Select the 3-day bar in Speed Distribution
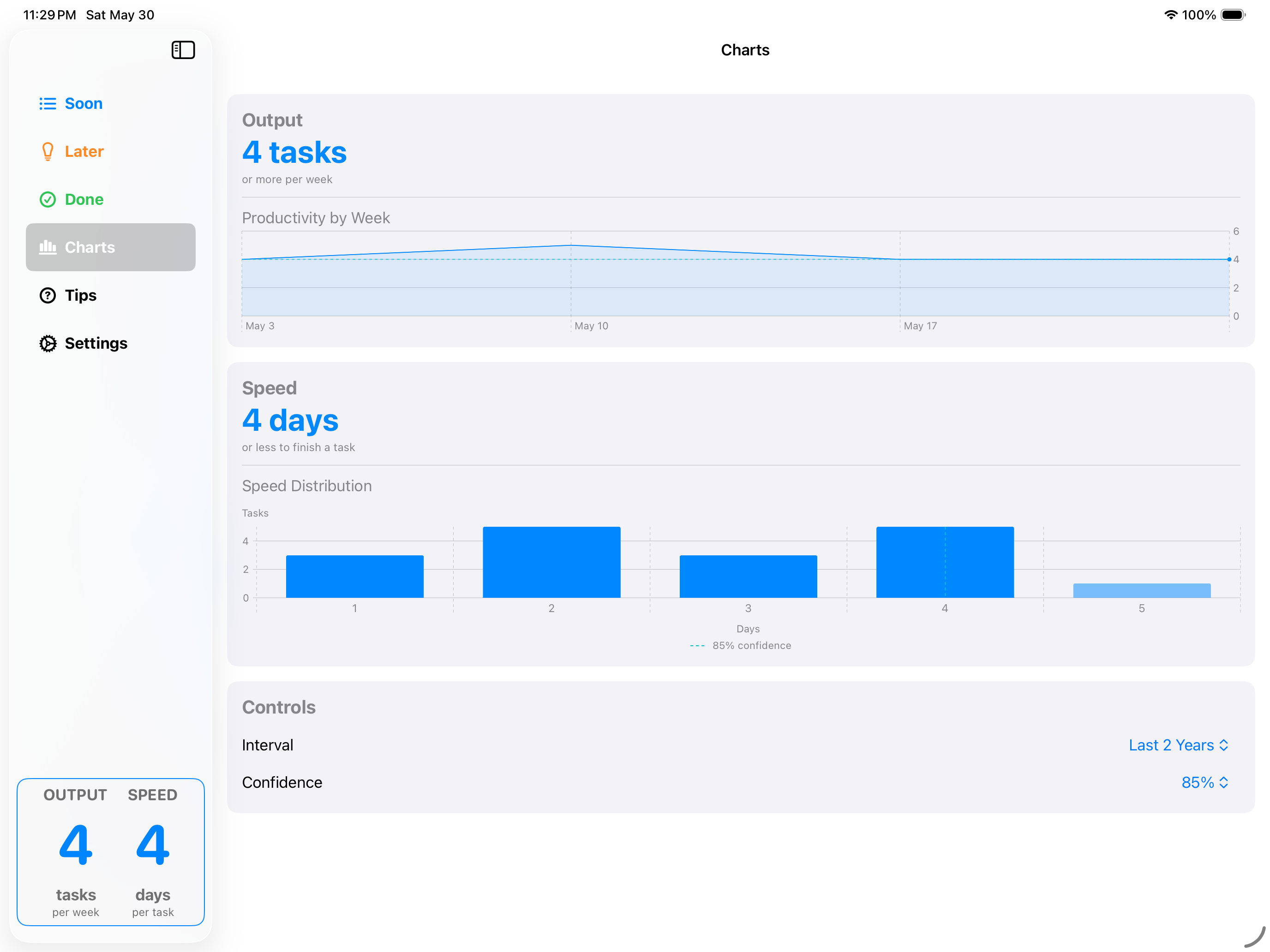This screenshot has height=952, width=1270. pyautogui.click(x=748, y=576)
